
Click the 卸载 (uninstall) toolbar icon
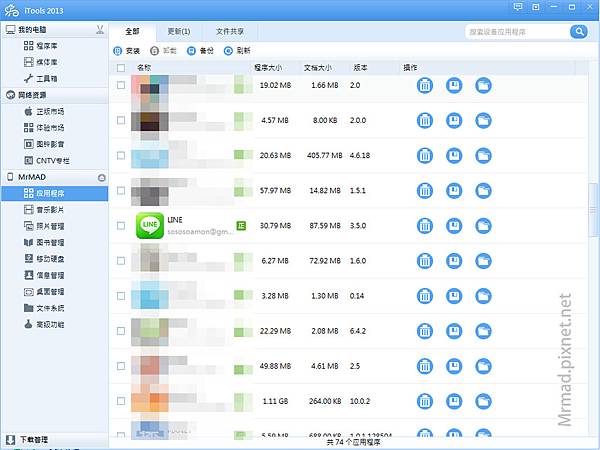point(154,51)
